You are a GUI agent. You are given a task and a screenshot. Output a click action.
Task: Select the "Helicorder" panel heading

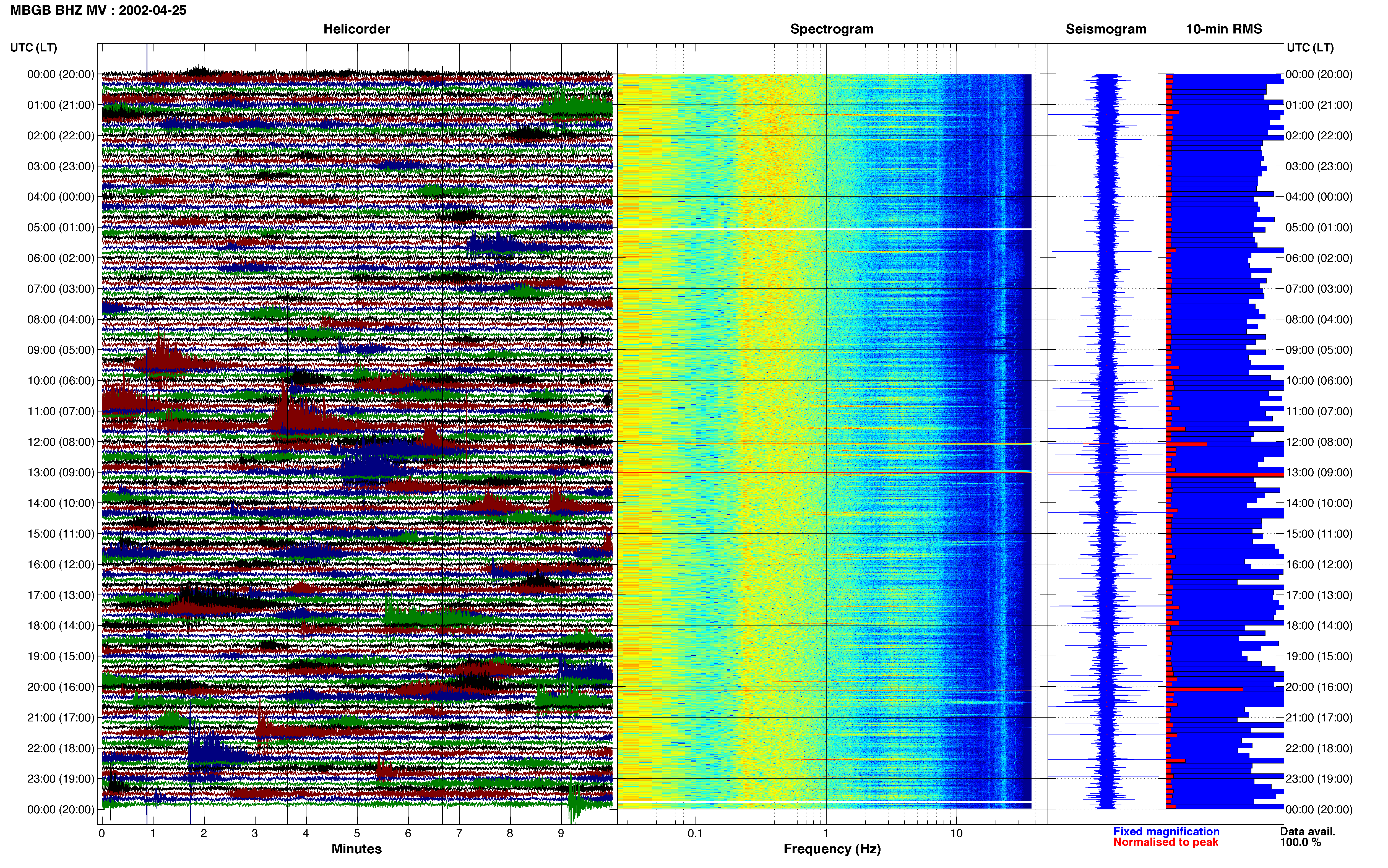(x=356, y=29)
